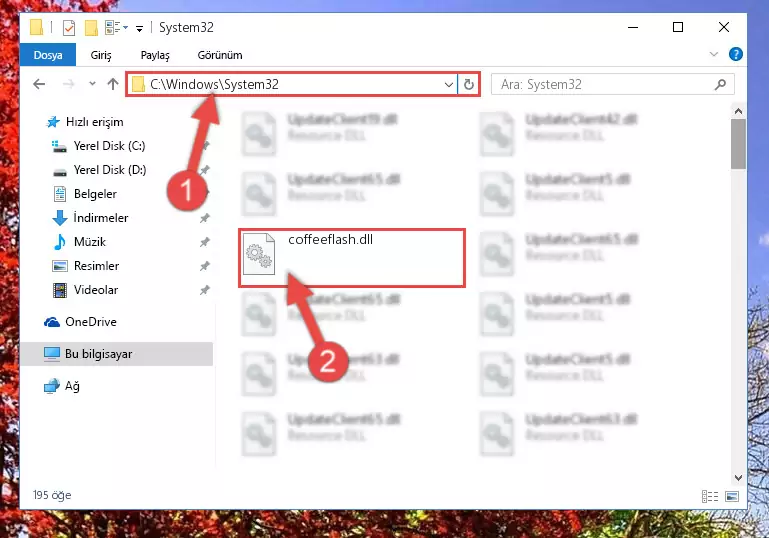
Task: Open the Dosya ribbon tab
Action: click(x=48, y=55)
